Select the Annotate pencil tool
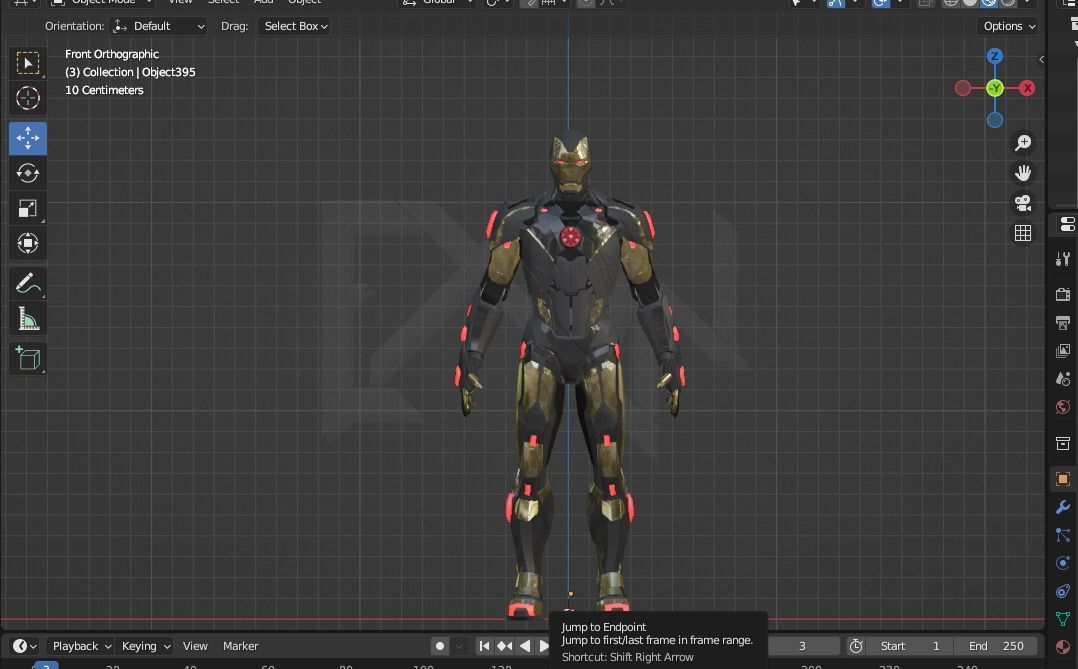1078x669 pixels. pyautogui.click(x=28, y=283)
